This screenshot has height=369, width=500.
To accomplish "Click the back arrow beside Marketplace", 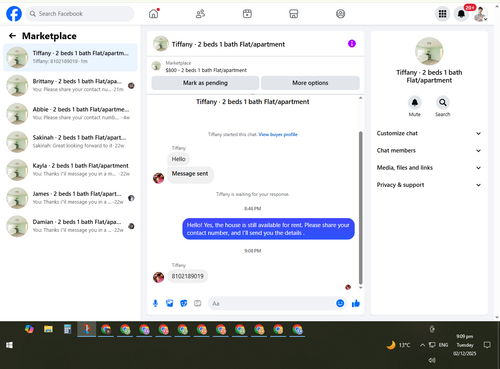I will pos(12,36).
